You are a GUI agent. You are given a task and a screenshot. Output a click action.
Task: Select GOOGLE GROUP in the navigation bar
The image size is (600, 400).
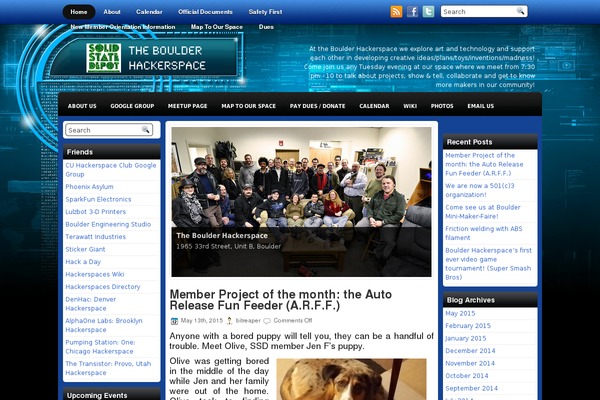(132, 106)
